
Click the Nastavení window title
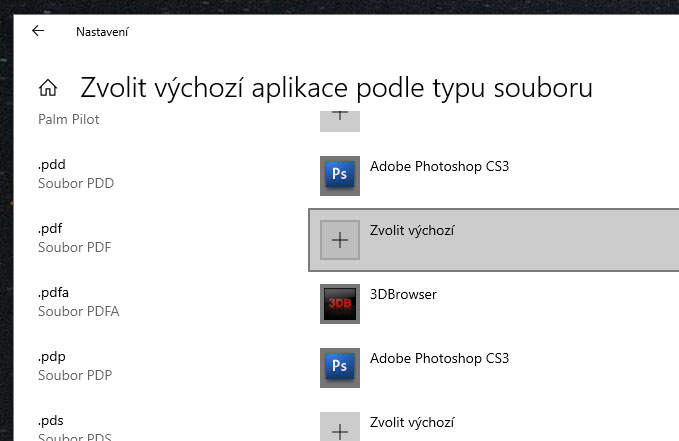[x=102, y=32]
